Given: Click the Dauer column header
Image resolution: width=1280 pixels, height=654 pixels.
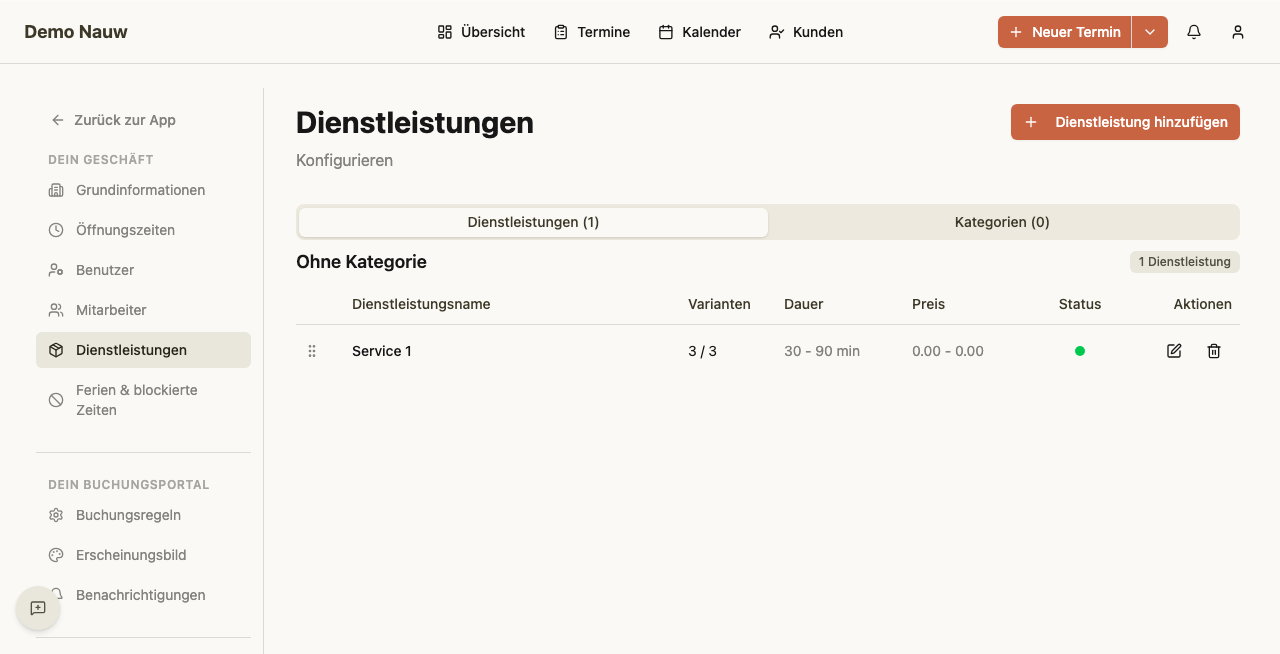Looking at the screenshot, I should click(x=804, y=304).
